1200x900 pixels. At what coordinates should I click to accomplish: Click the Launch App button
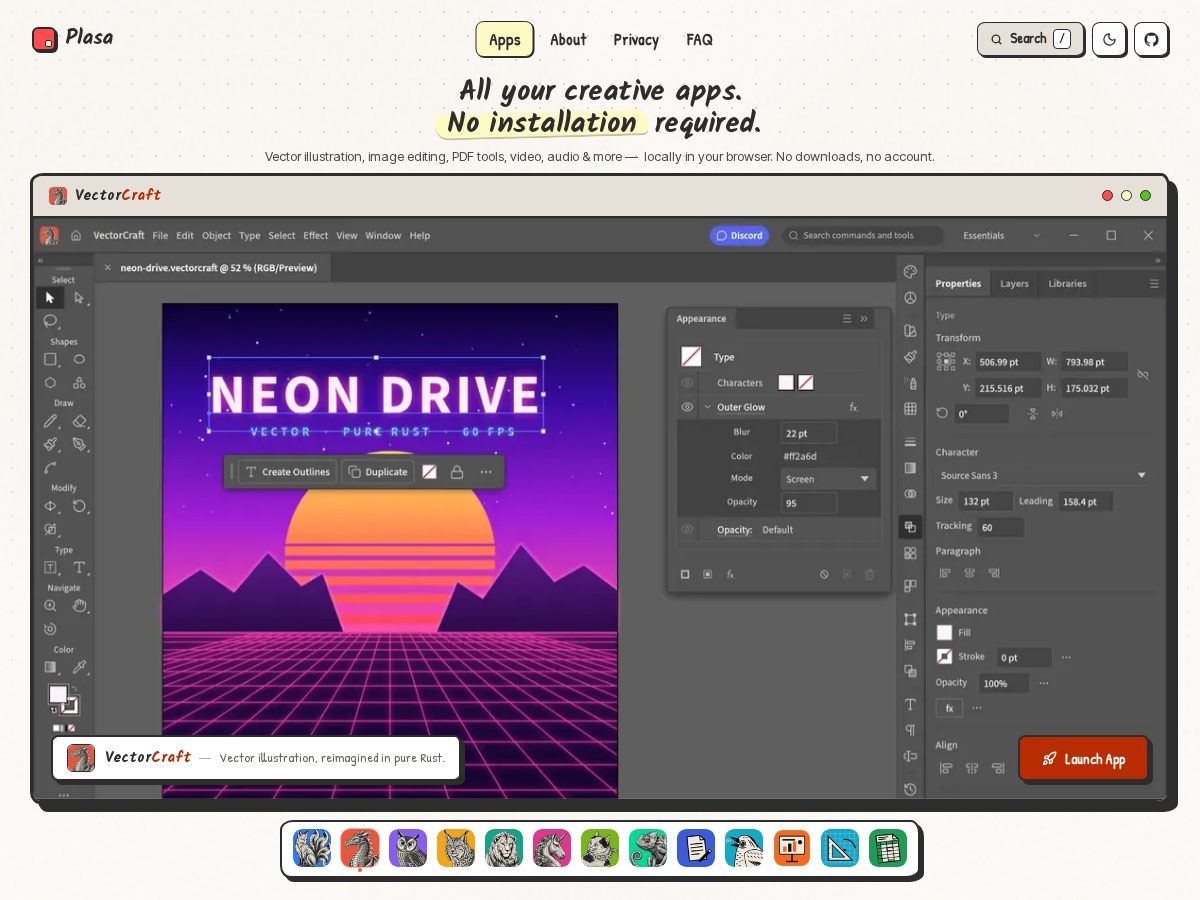(1083, 758)
